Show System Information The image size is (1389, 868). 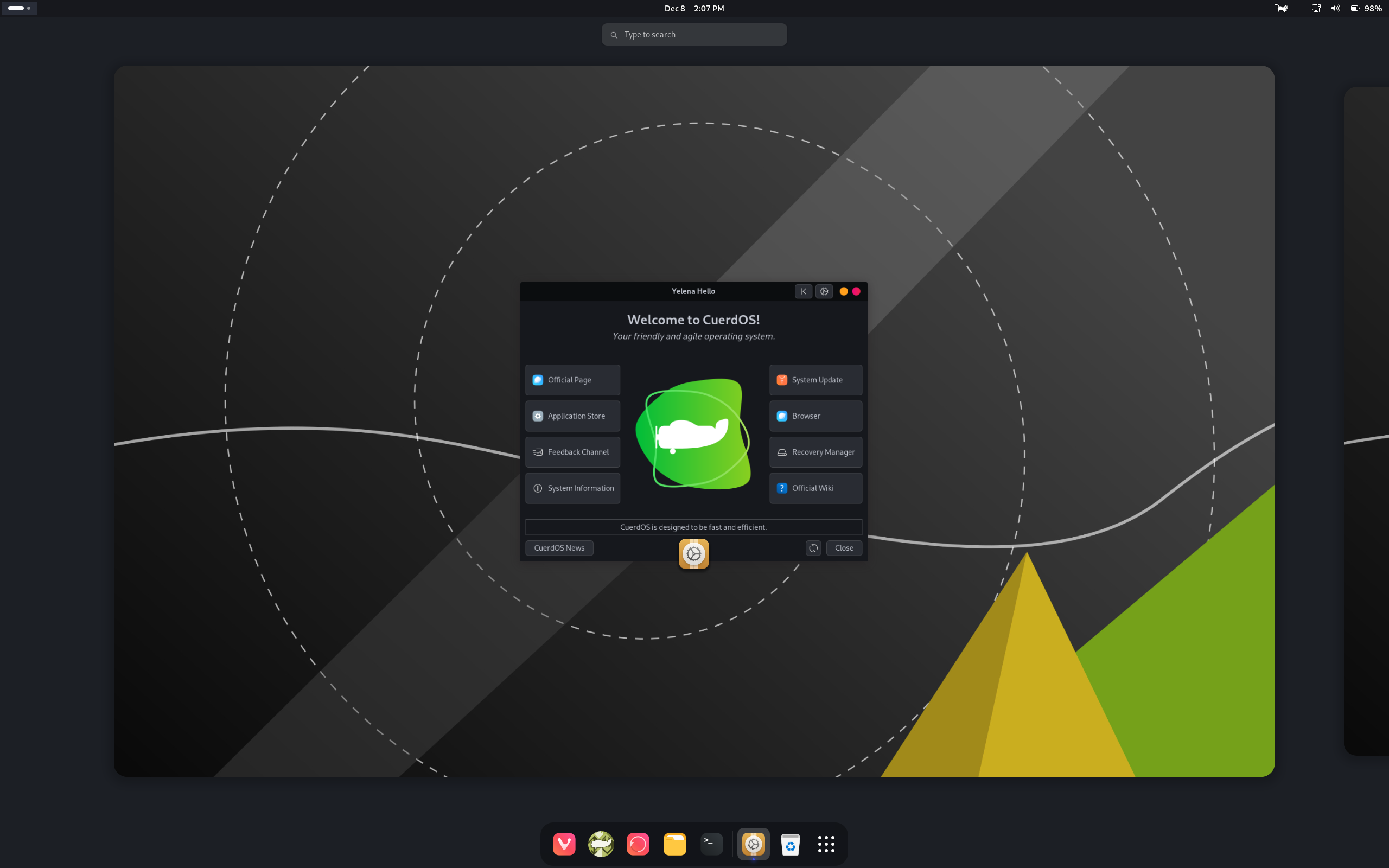(572, 488)
